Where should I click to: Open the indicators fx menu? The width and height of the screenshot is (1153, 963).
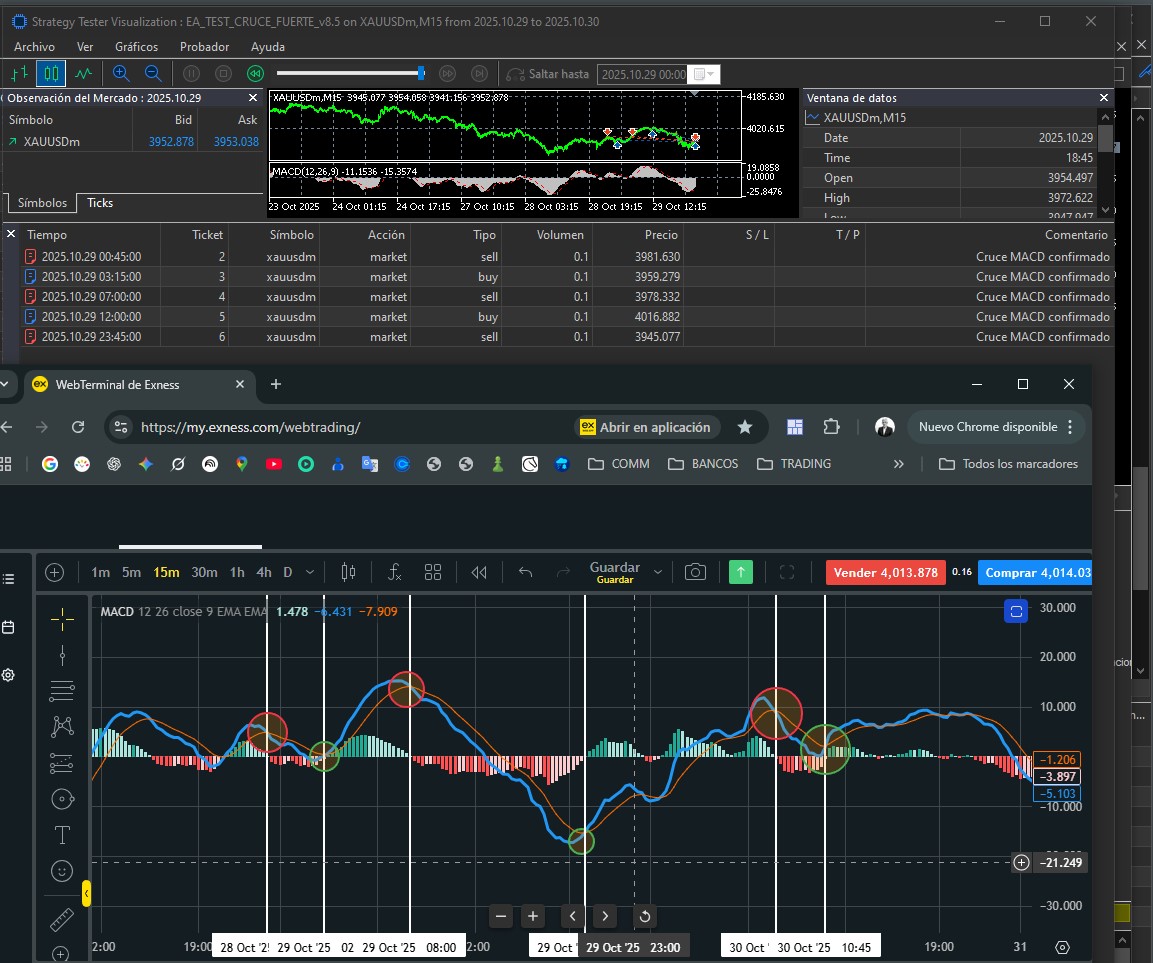tap(395, 572)
